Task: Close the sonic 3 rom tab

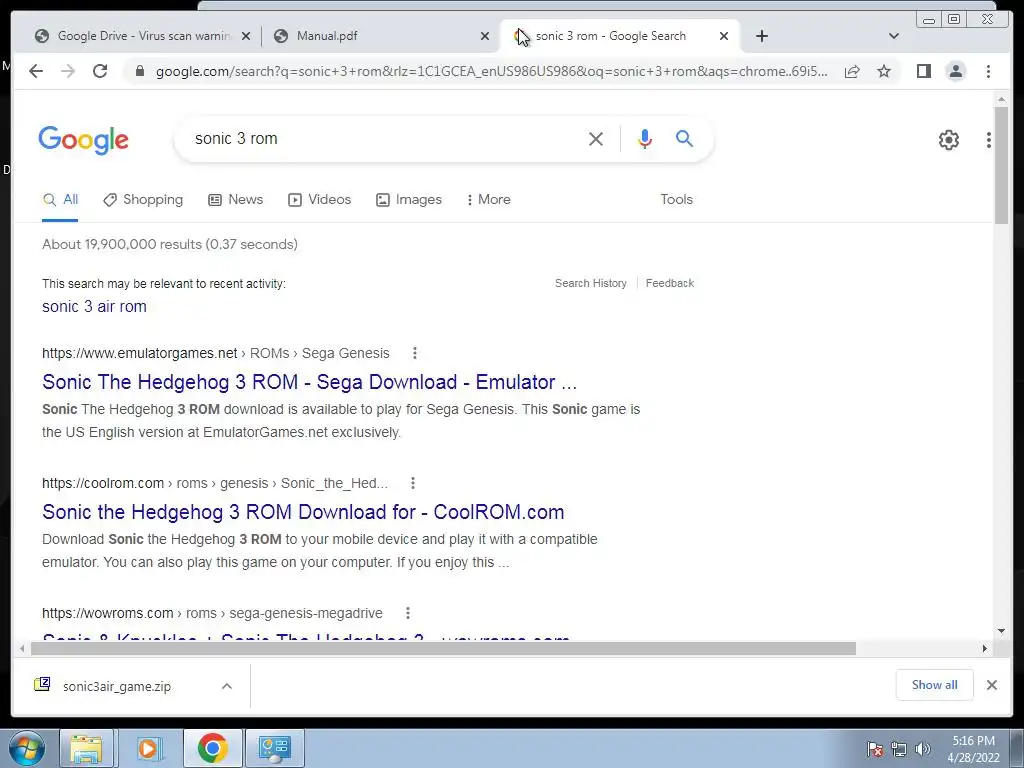Action: click(x=724, y=36)
